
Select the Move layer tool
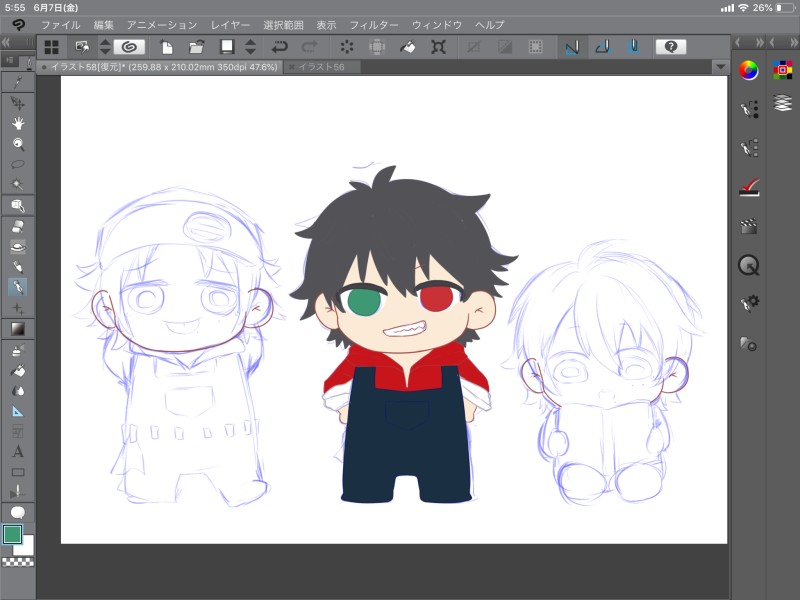tap(18, 104)
